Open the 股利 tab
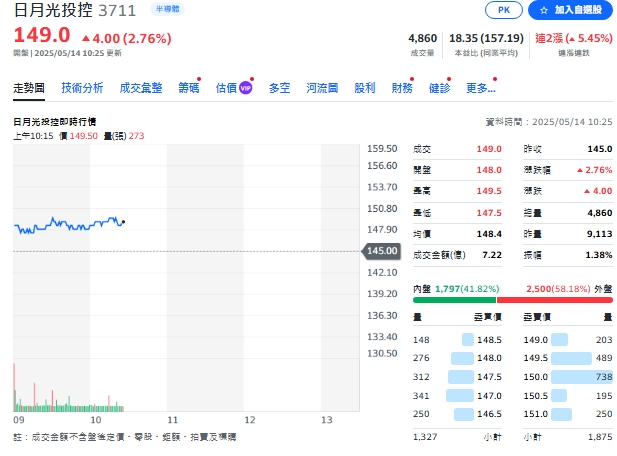This screenshot has width=617, height=456. tap(365, 88)
